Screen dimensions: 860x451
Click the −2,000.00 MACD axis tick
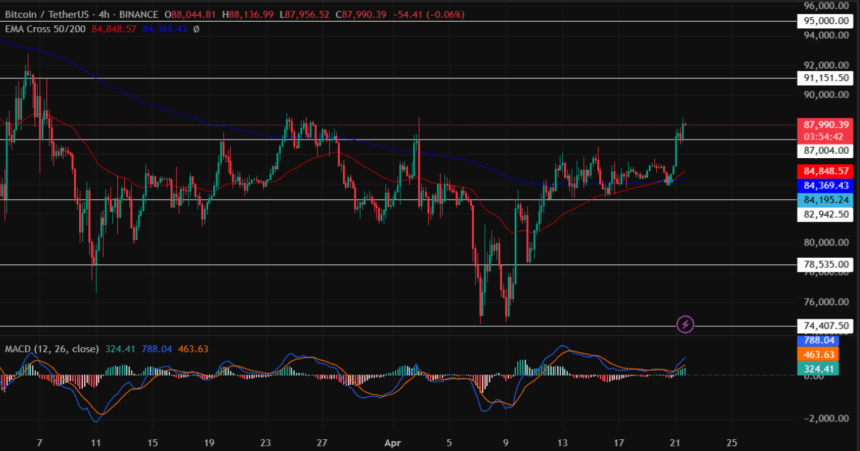click(826, 418)
